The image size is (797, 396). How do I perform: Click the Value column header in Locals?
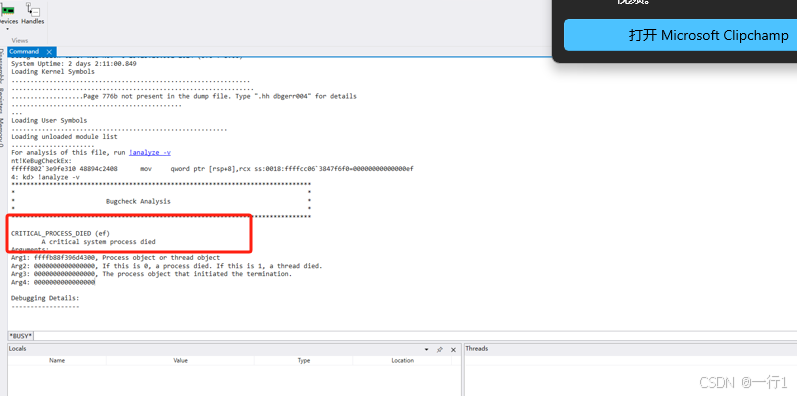(180, 360)
